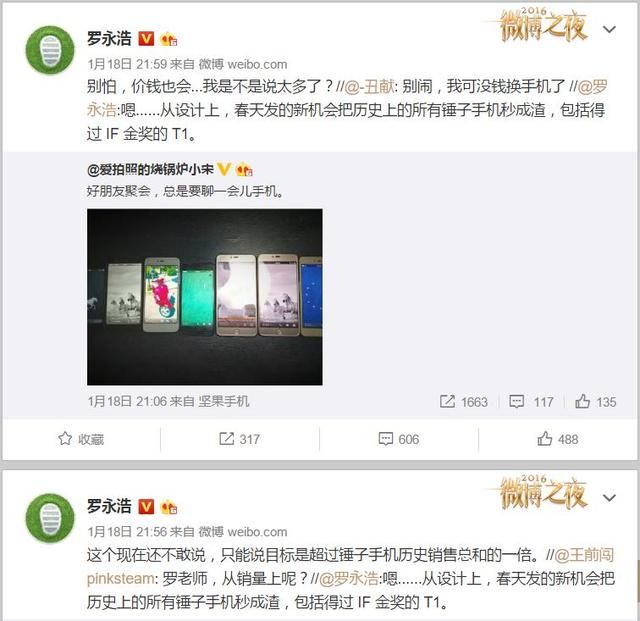Open 罗永浩 username in the second post
The width and height of the screenshot is (640, 621).
(x=109, y=506)
